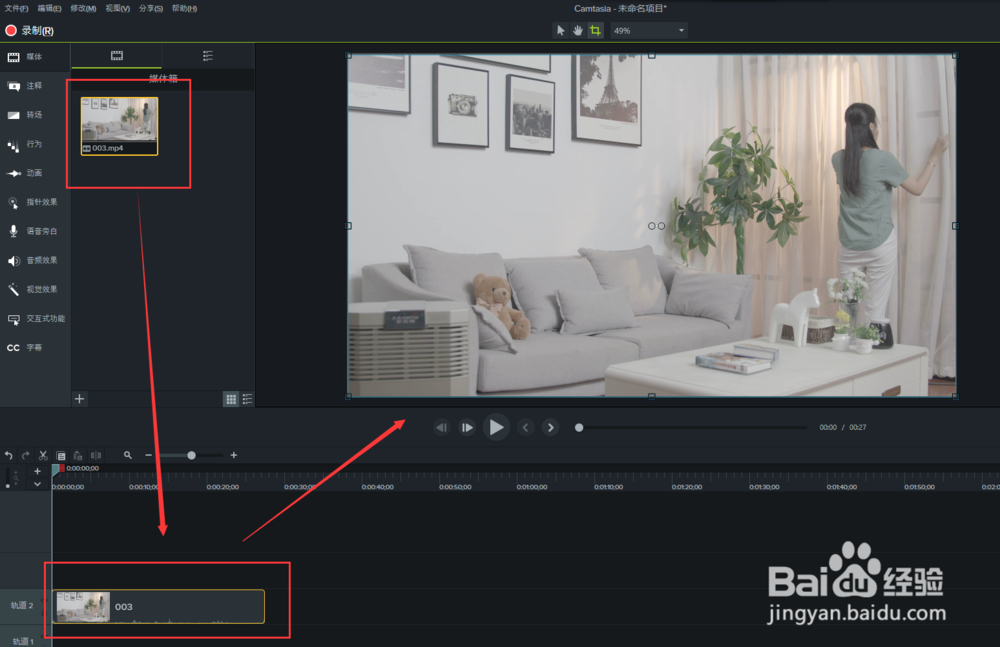Open the 49% canvas zoom dropdown

click(648, 30)
